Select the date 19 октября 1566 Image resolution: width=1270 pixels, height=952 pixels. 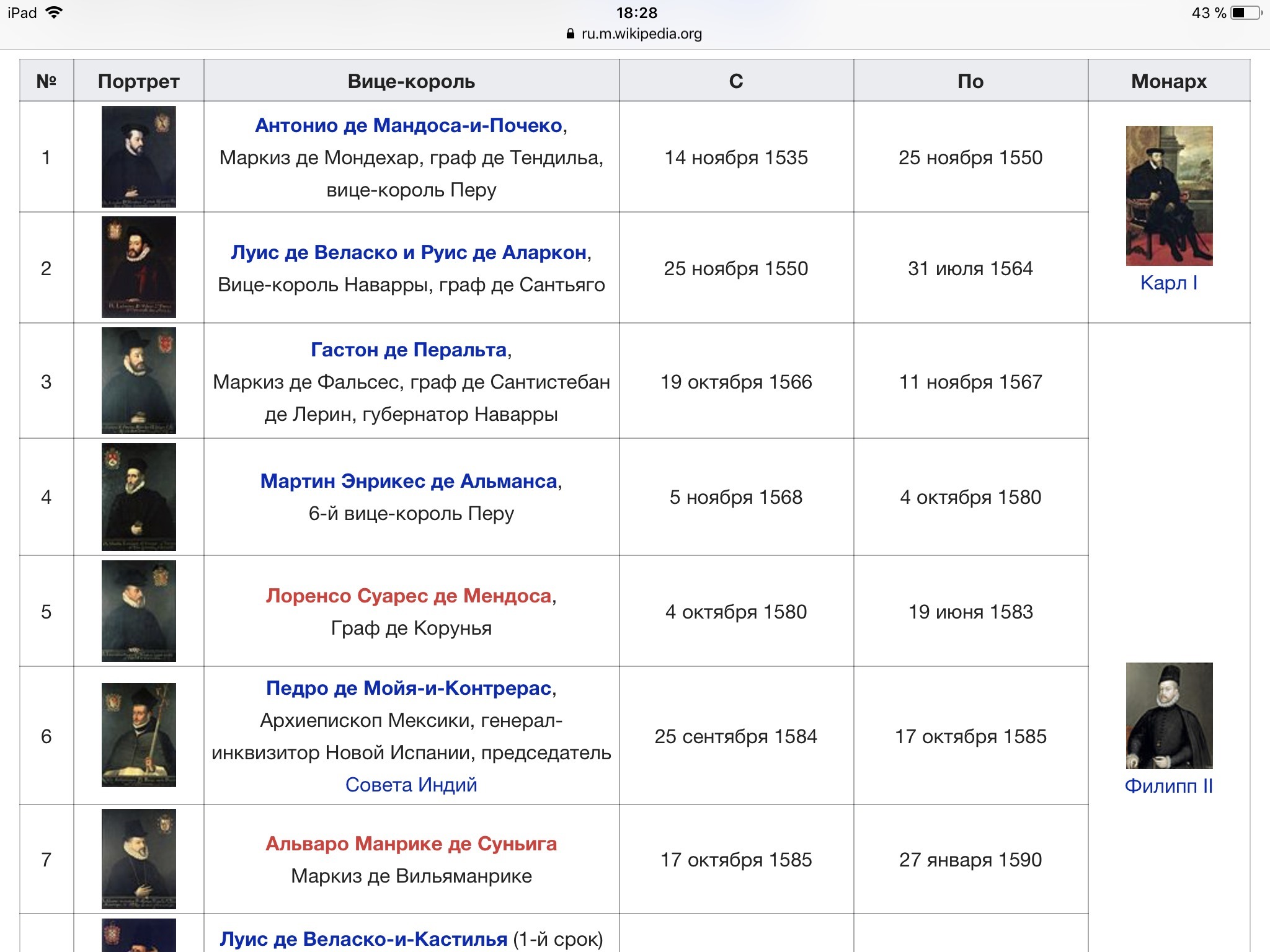click(736, 382)
